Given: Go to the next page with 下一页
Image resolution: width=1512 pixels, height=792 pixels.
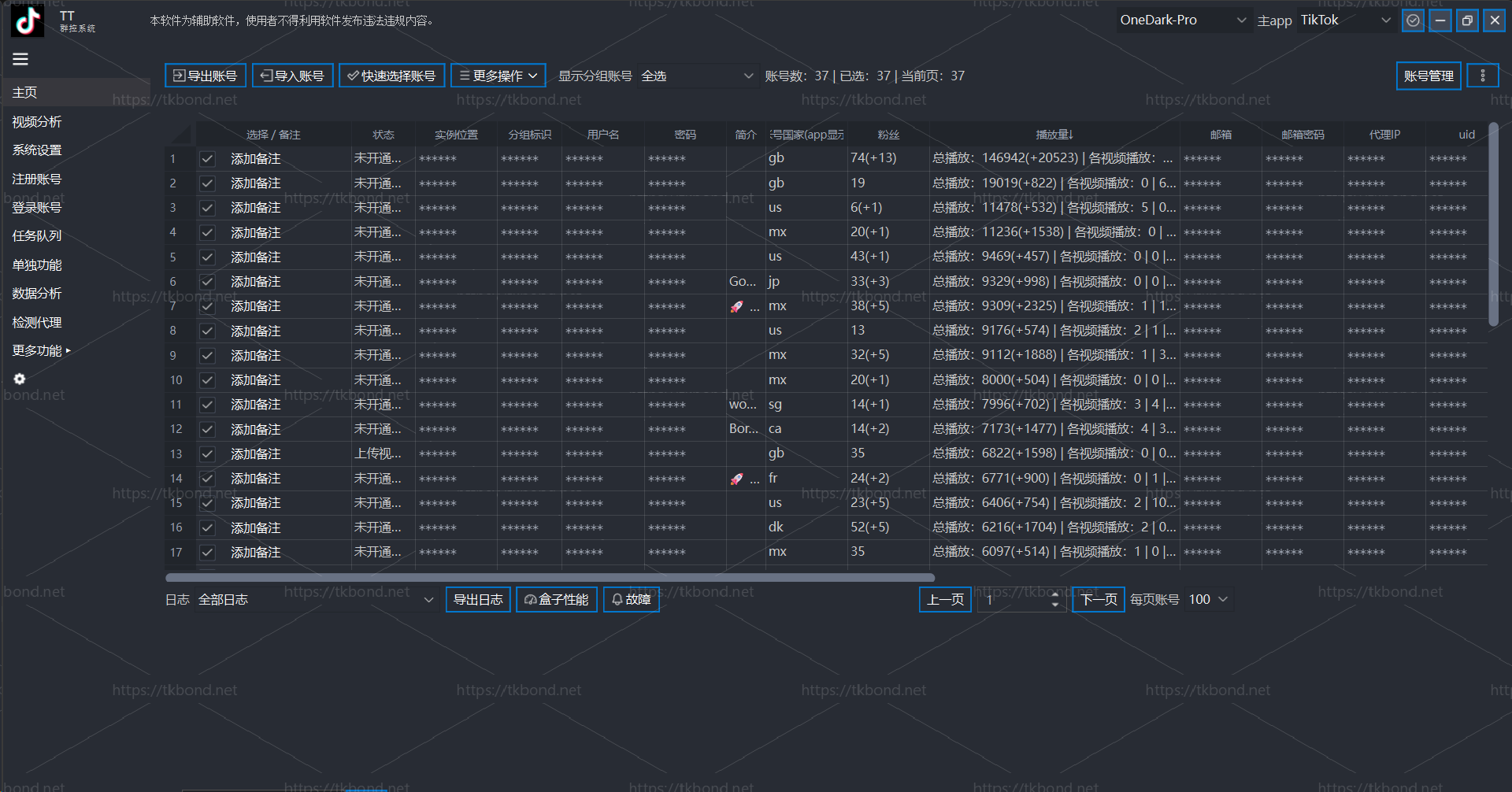Looking at the screenshot, I should click(x=1099, y=600).
